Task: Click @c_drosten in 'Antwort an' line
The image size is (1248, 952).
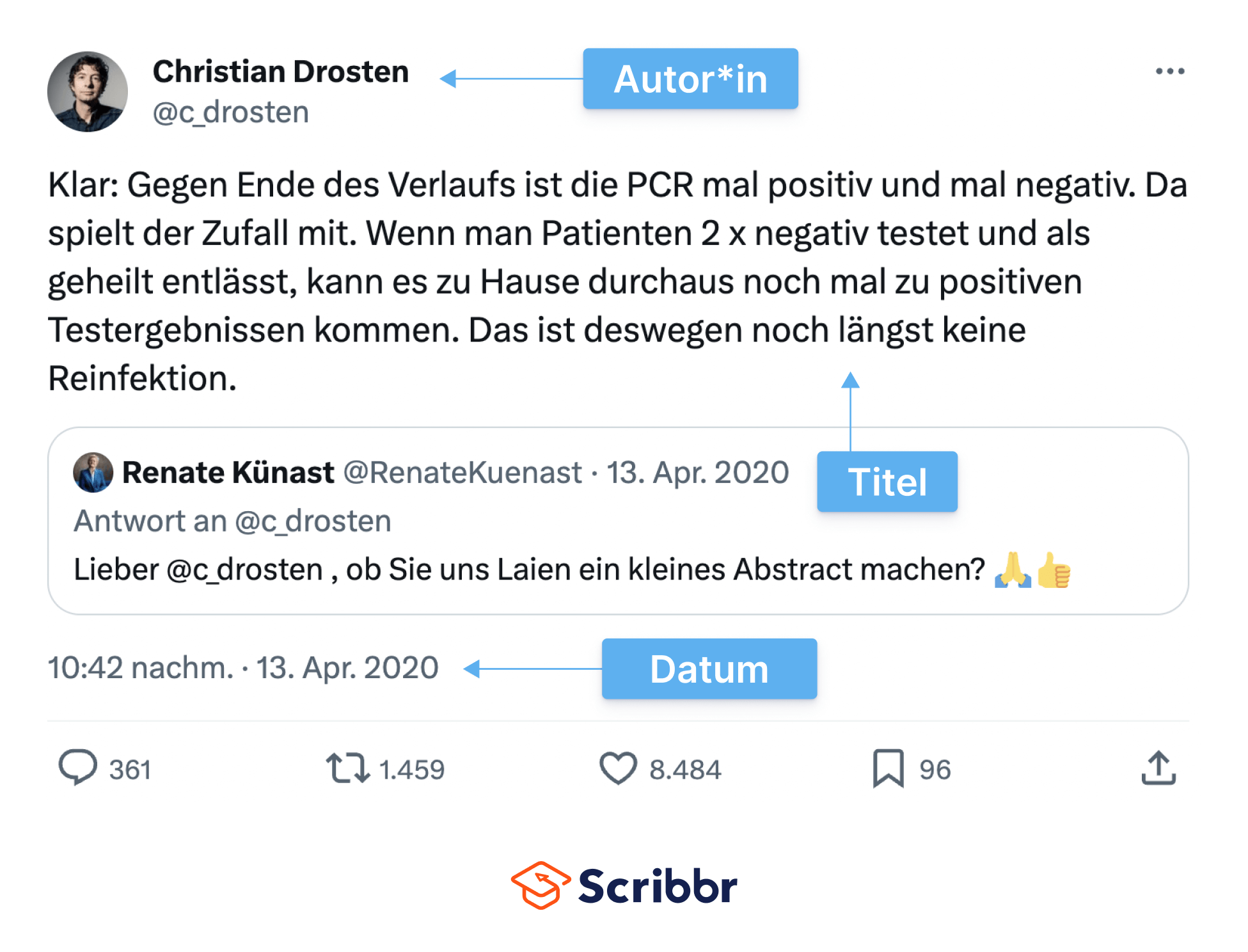Action: [313, 521]
